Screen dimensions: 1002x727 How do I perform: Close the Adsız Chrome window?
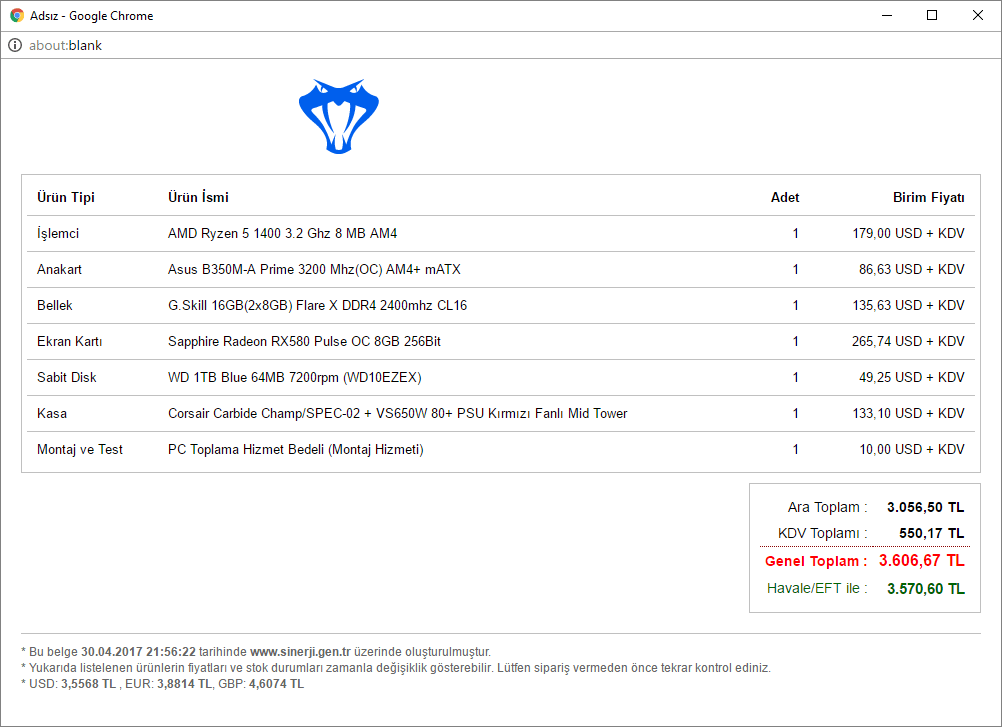click(978, 15)
